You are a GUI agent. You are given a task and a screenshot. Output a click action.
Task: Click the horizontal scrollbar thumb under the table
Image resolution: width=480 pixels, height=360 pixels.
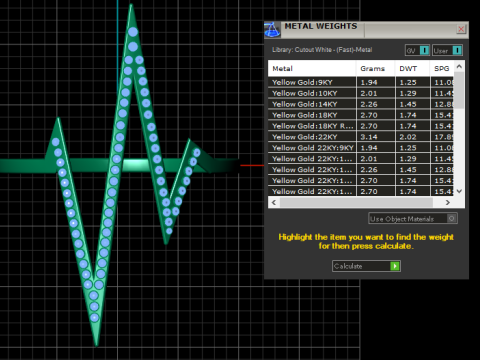pos(356,202)
